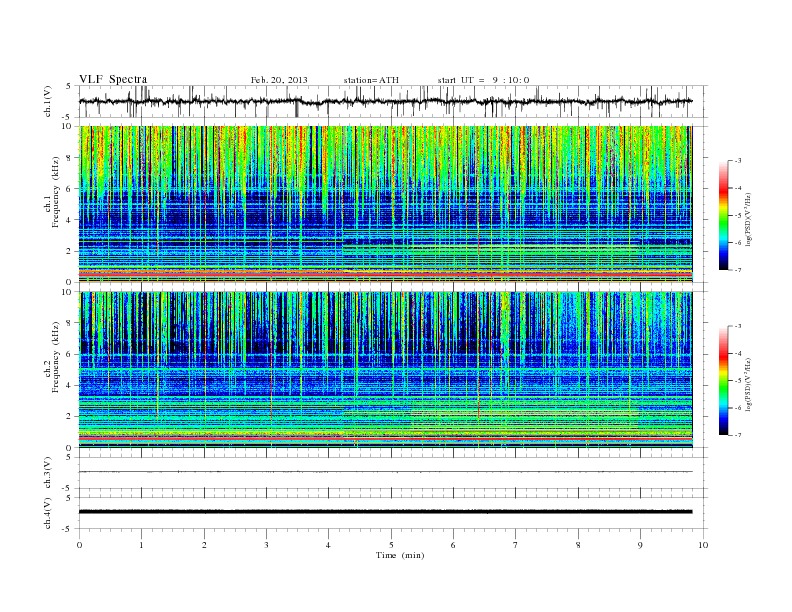Click the time axis tick label '3'
Screen dimensions: 792x612
click(266, 545)
